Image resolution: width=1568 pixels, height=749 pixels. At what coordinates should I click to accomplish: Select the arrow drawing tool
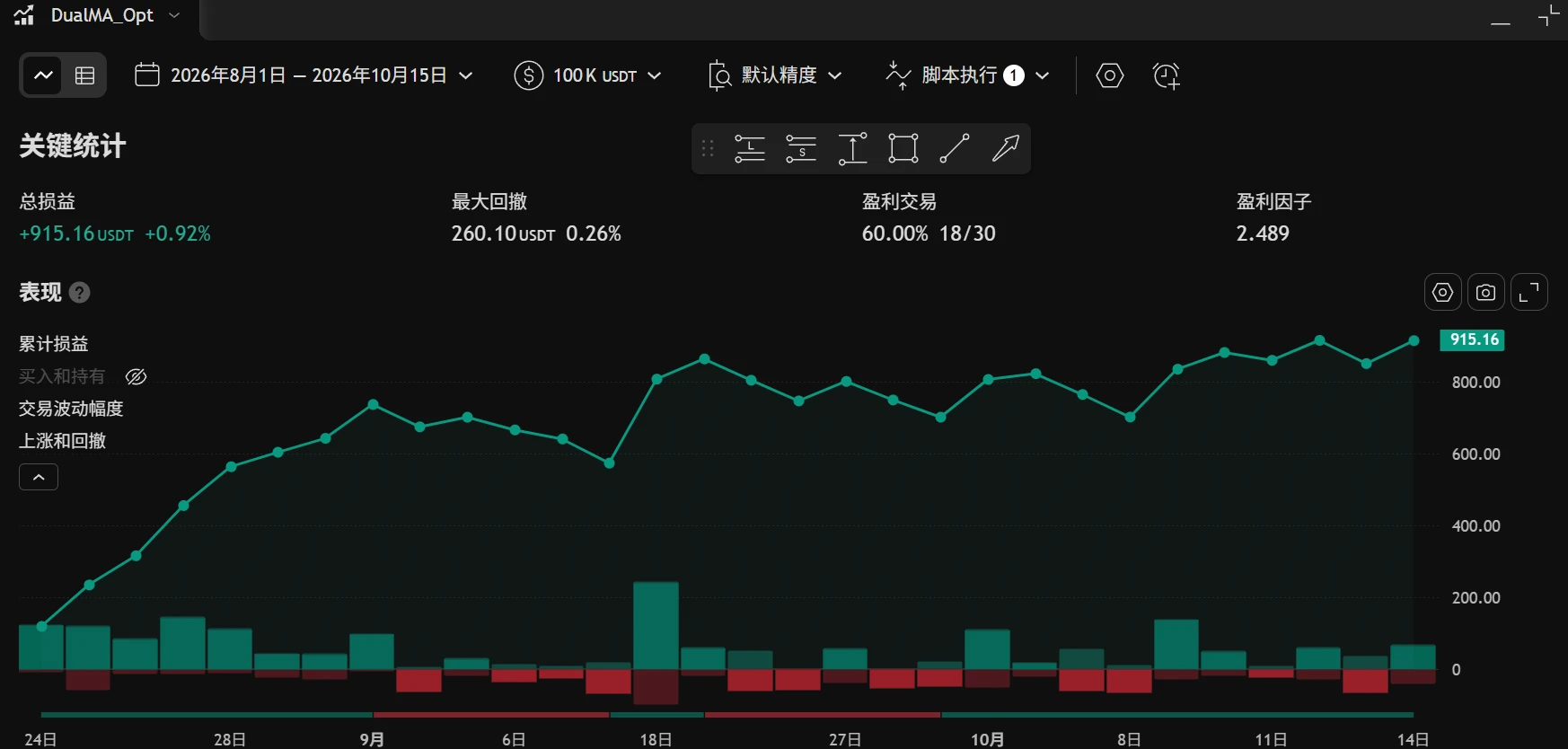[1006, 149]
